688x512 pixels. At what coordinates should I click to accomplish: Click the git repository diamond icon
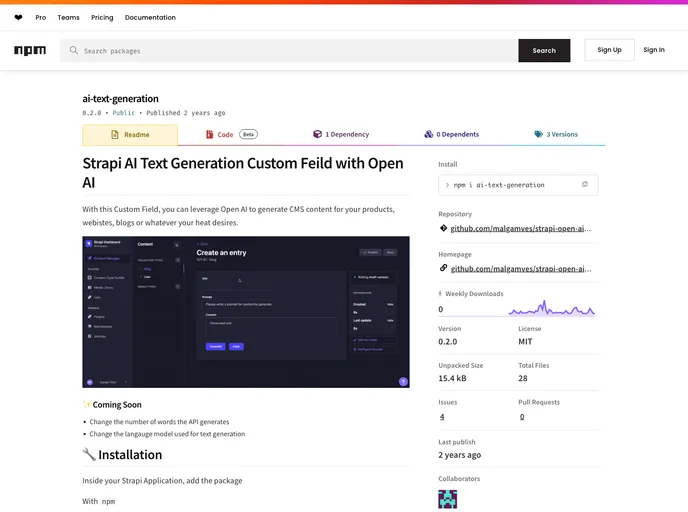click(x=443, y=228)
